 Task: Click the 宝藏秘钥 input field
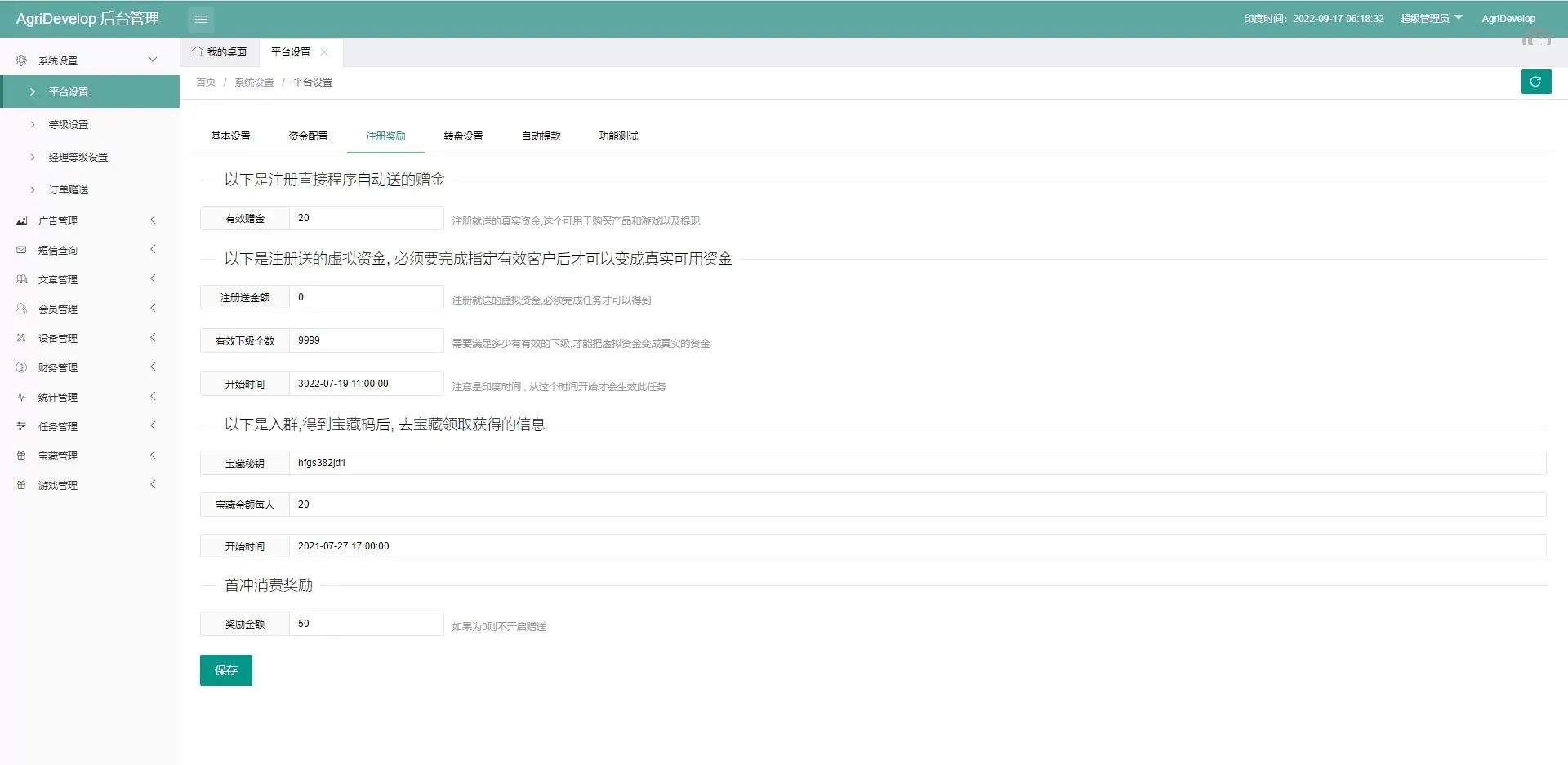point(916,463)
